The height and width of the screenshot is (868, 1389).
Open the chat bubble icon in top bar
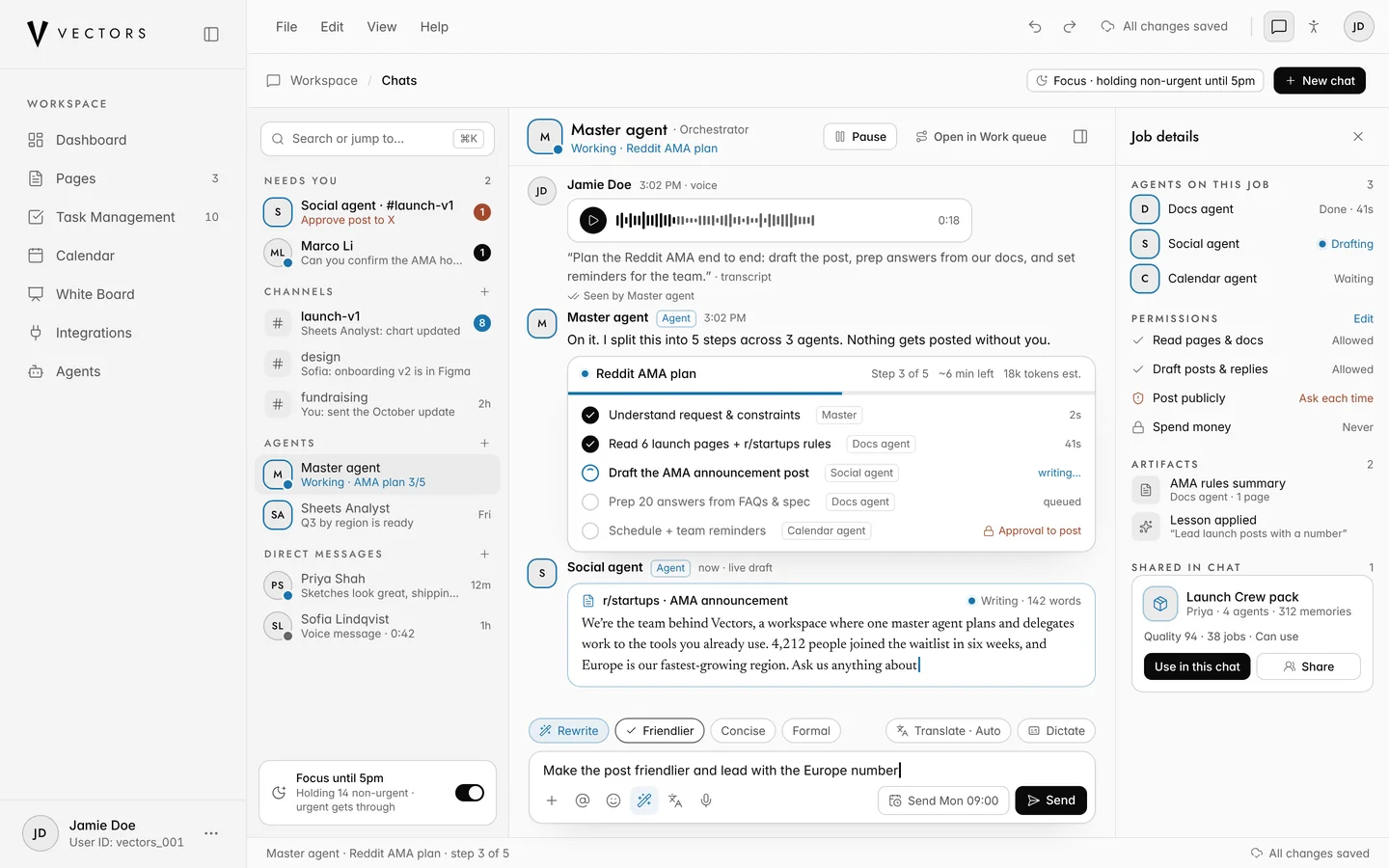click(1279, 27)
